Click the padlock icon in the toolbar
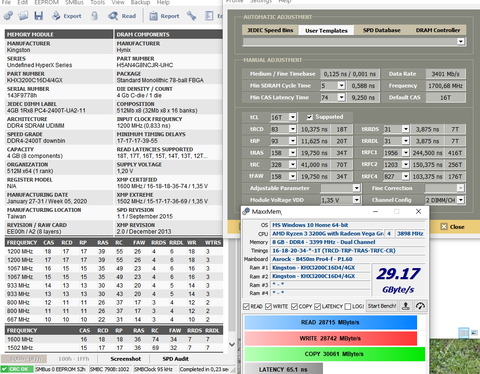480x374 pixels. point(95,16)
